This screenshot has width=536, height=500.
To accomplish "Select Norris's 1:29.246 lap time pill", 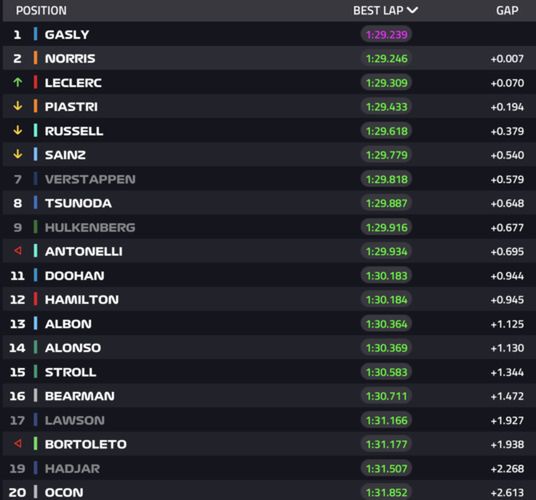I will pyautogui.click(x=386, y=58).
